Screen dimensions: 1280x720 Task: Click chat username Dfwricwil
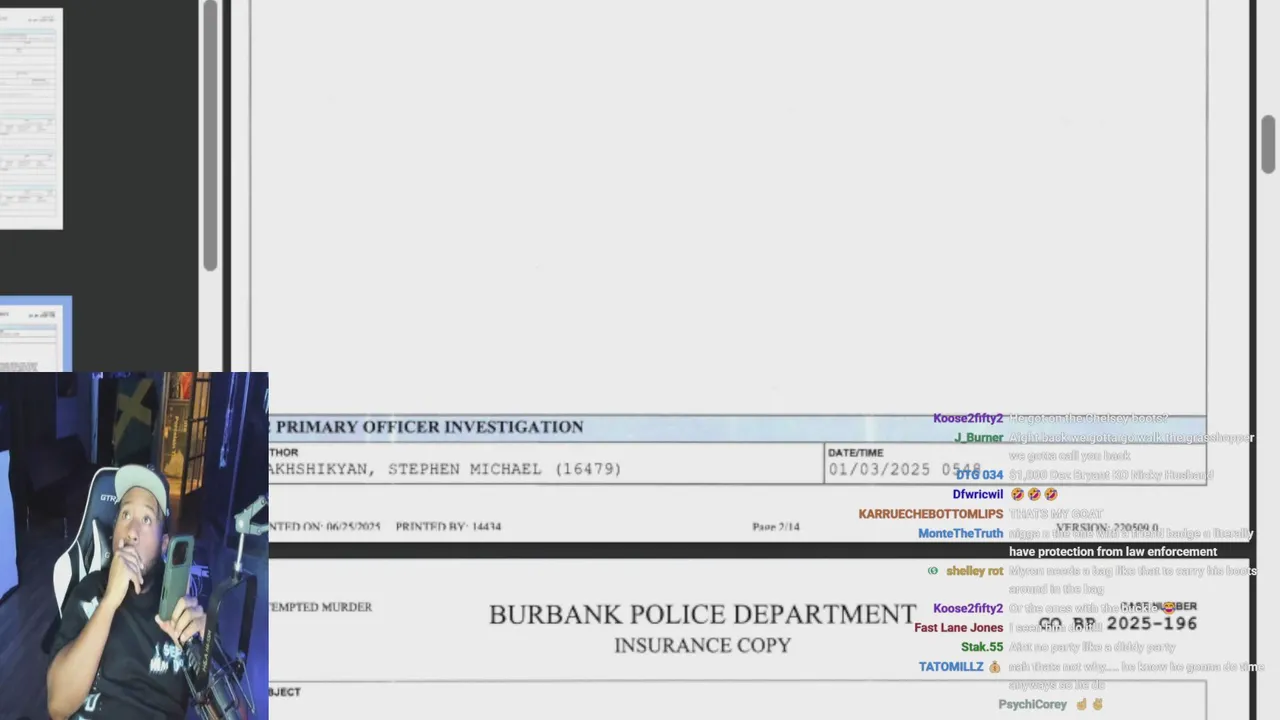(x=977, y=494)
